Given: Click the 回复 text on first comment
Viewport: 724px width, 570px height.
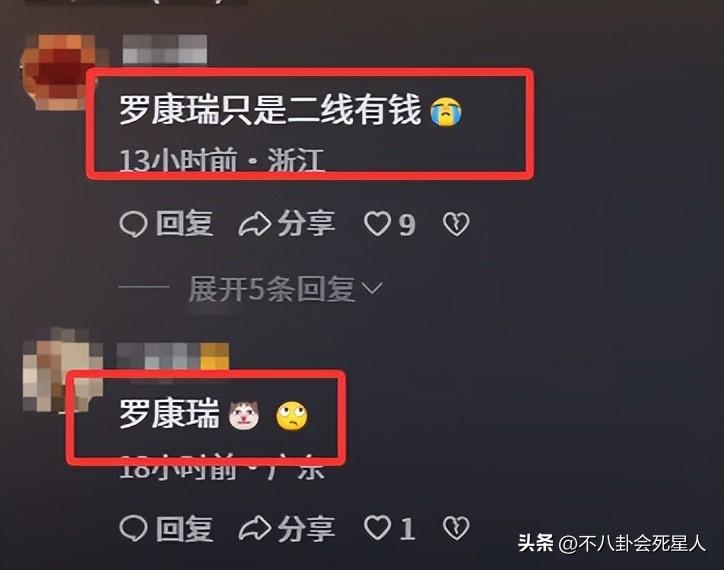Looking at the screenshot, I should pyautogui.click(x=184, y=224).
